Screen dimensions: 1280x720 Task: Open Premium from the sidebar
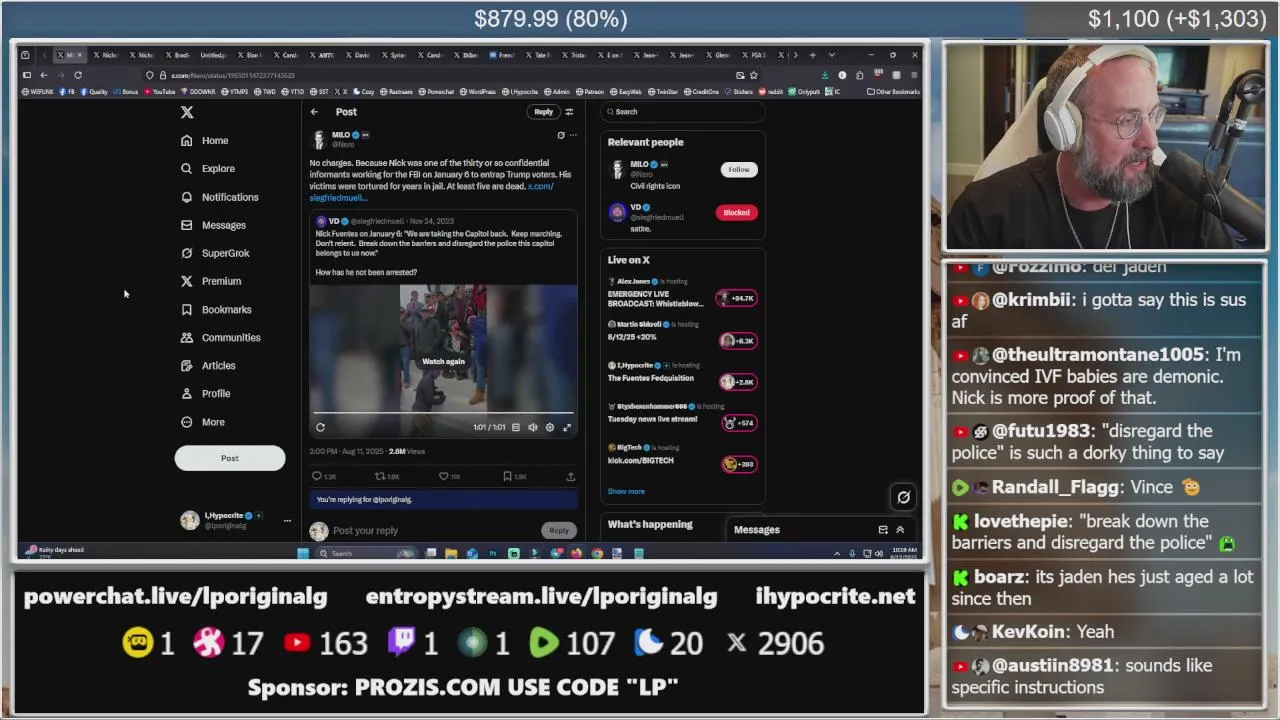(211, 281)
